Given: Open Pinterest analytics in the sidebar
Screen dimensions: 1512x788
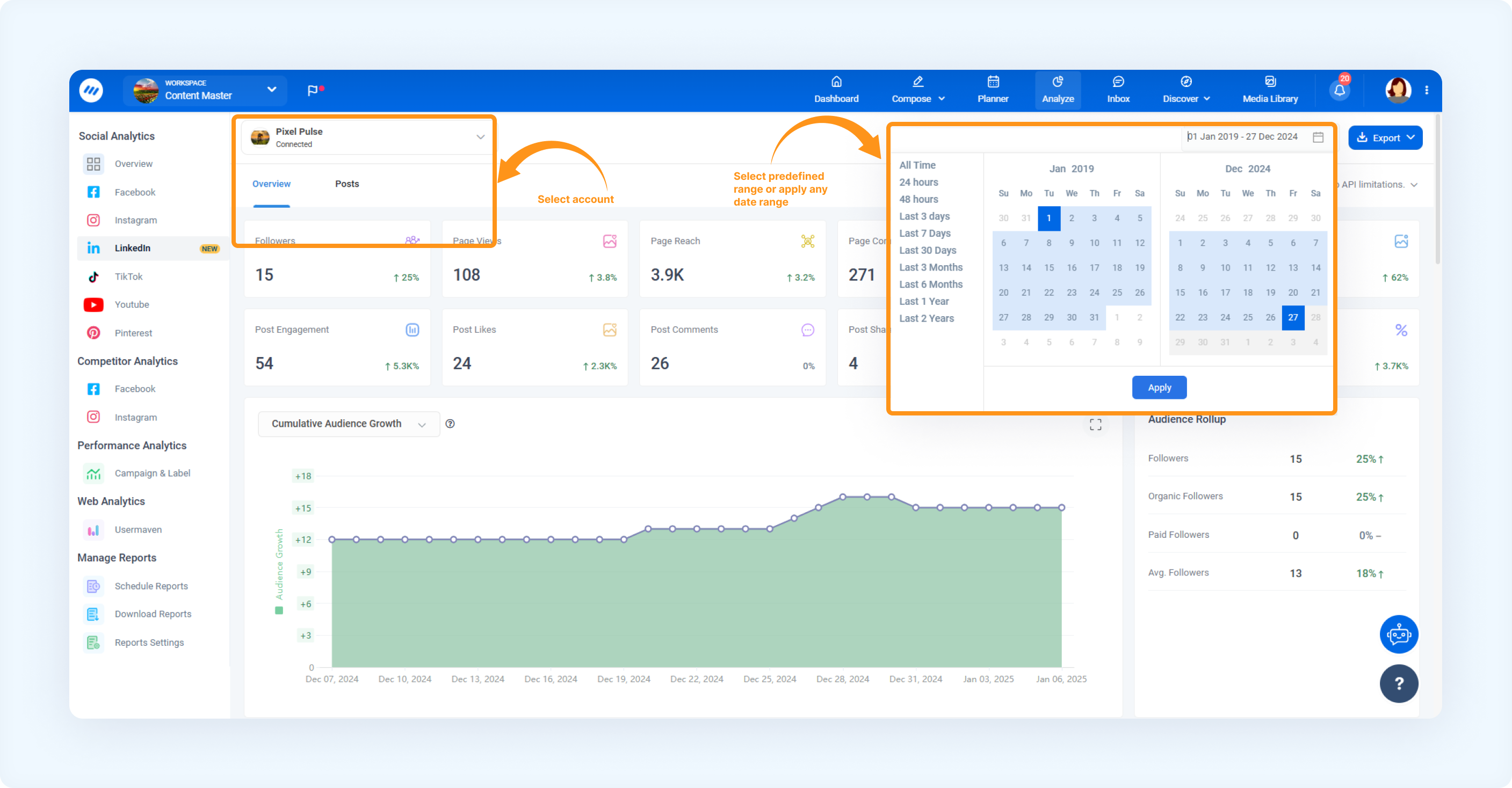Looking at the screenshot, I should coord(133,333).
